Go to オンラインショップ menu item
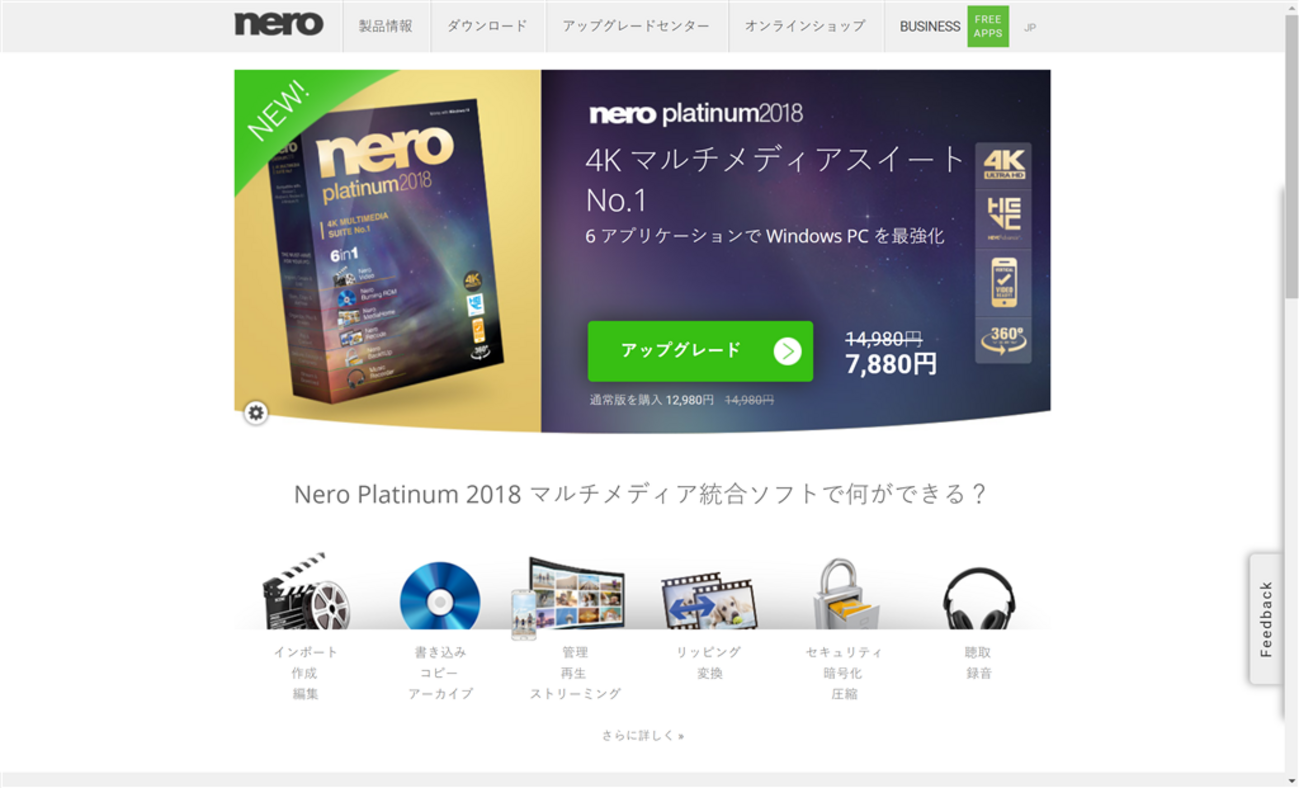Image resolution: width=1299 pixels, height=788 pixels. pos(805,26)
